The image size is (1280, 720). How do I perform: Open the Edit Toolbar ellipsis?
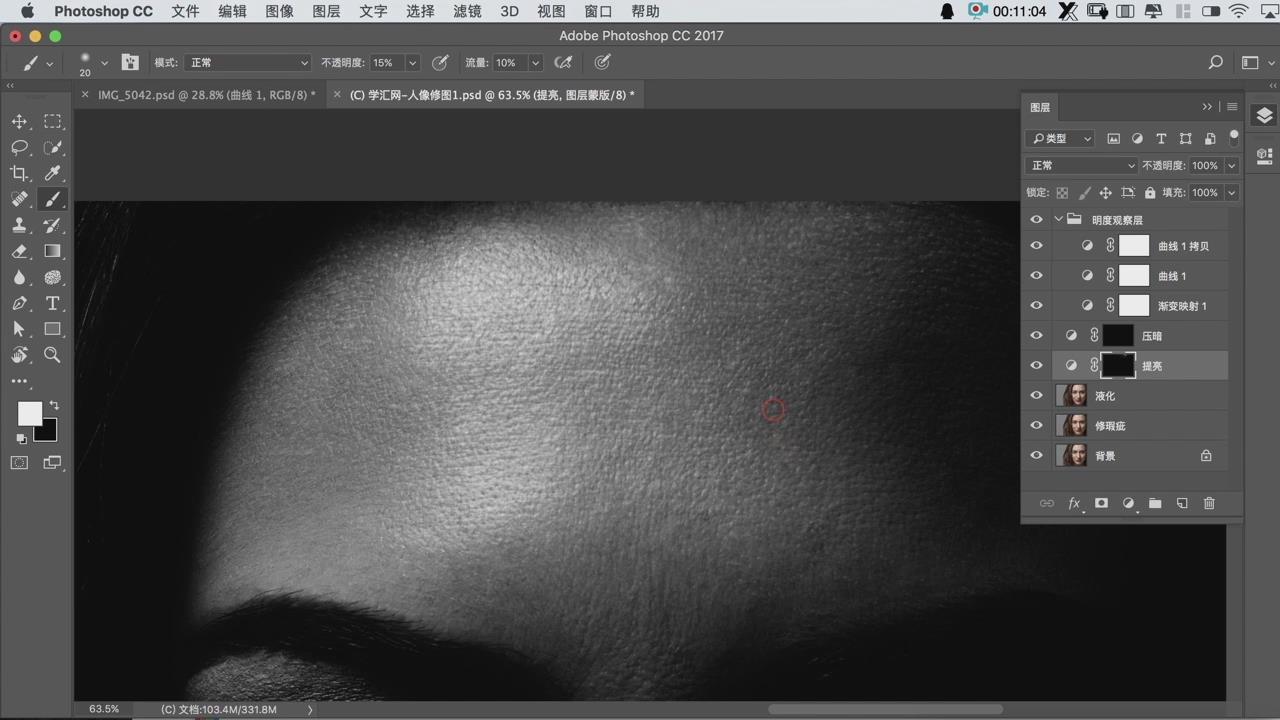click(x=19, y=381)
